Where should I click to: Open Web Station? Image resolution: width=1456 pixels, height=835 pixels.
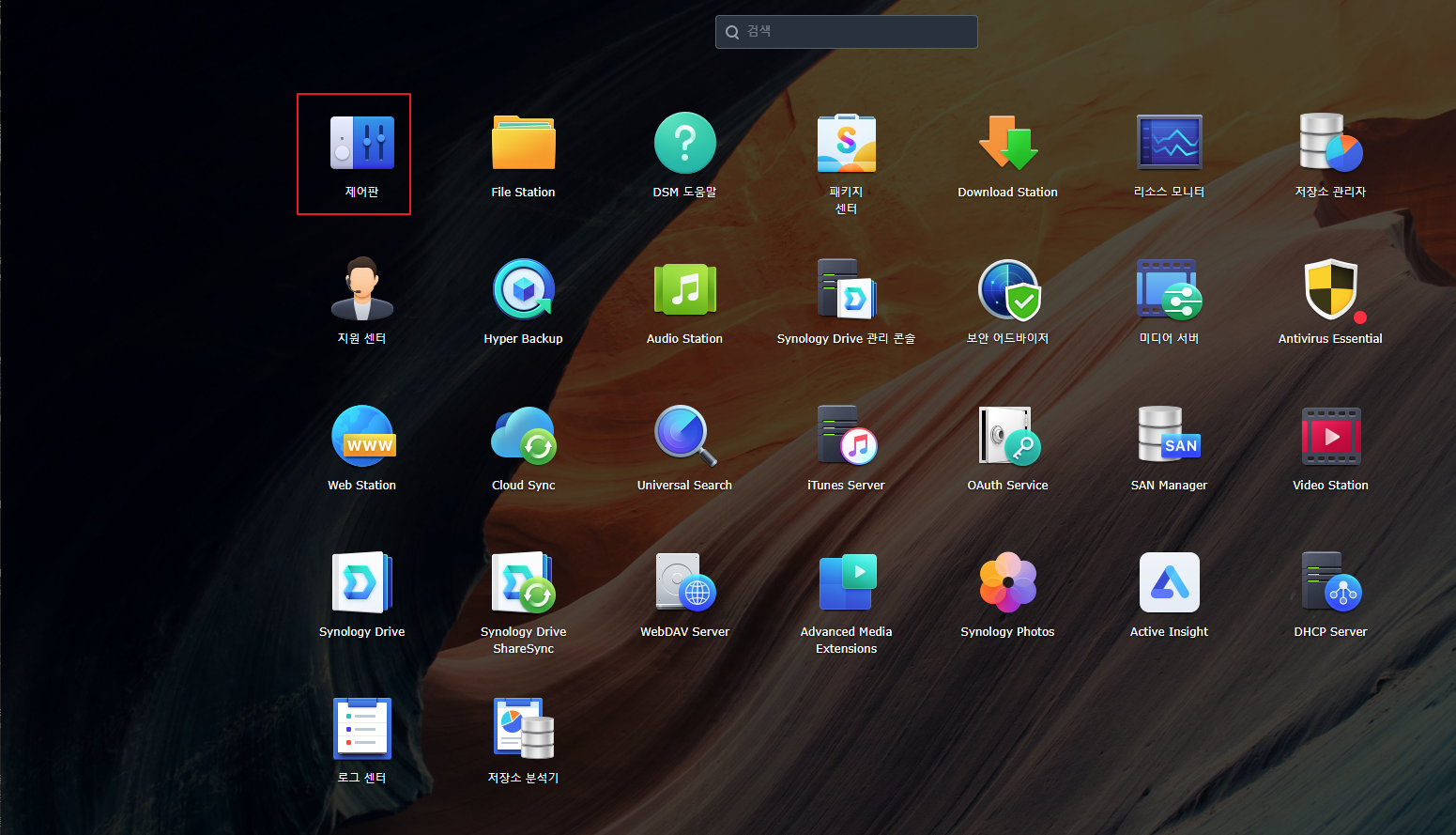tap(362, 436)
